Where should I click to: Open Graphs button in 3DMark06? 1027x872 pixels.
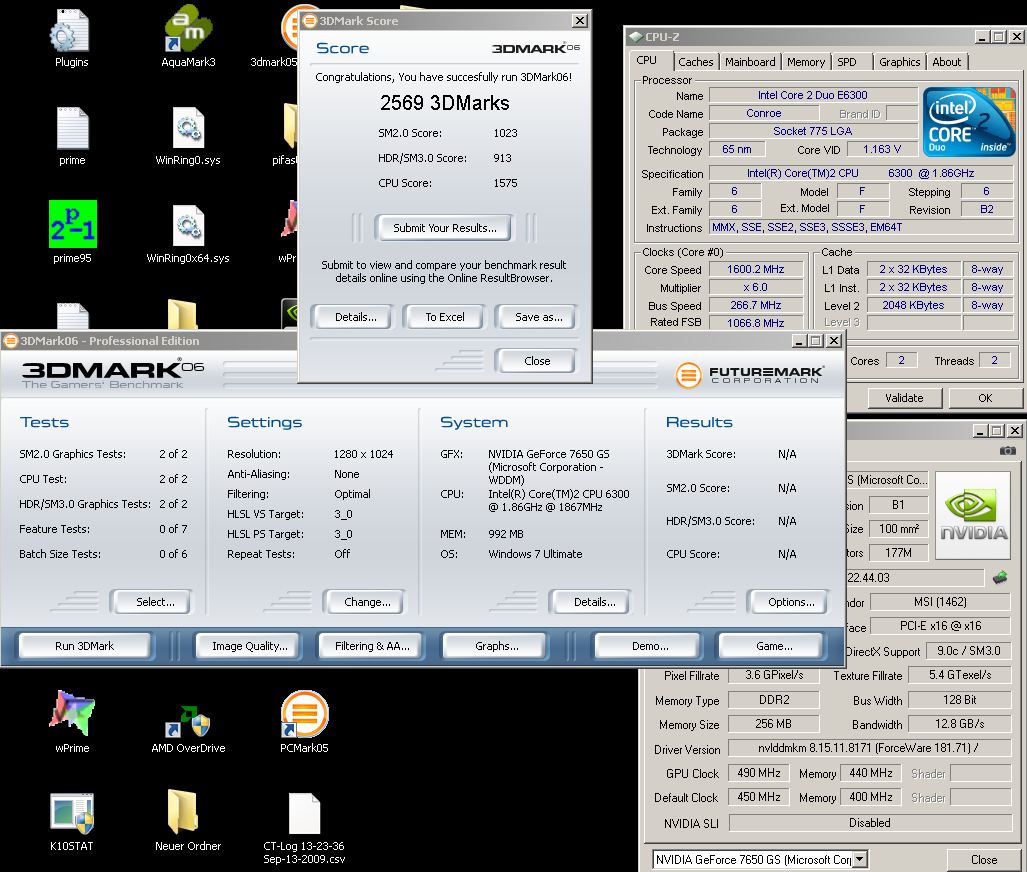pyautogui.click(x=496, y=646)
